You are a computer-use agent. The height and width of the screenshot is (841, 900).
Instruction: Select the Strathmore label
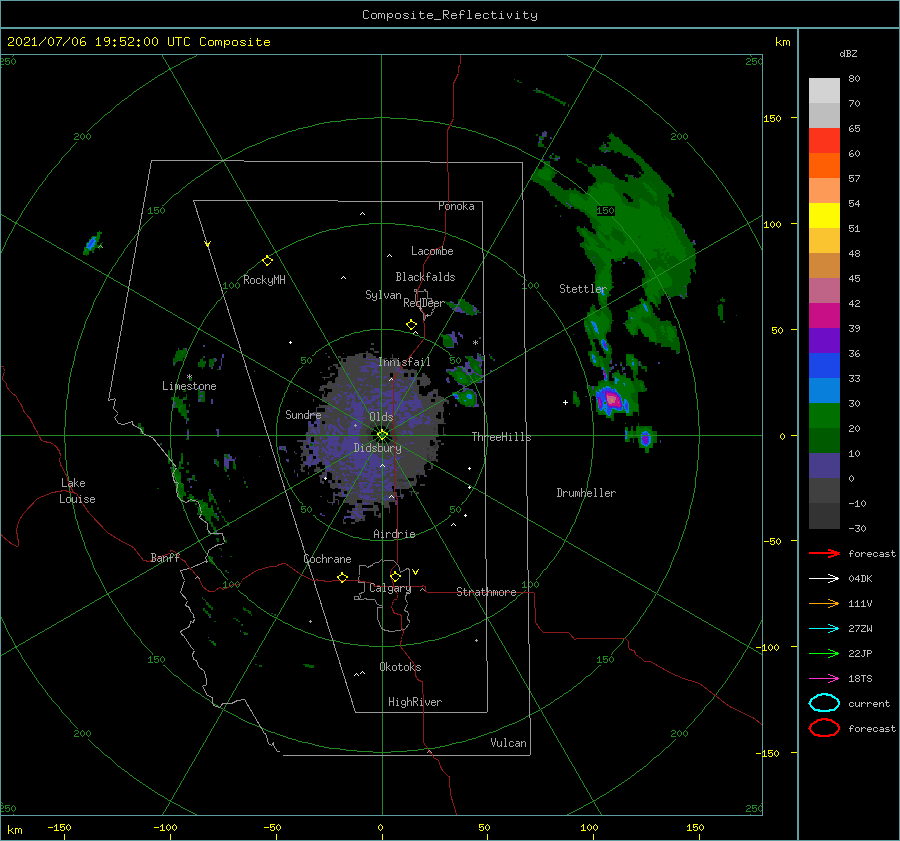[x=486, y=592]
